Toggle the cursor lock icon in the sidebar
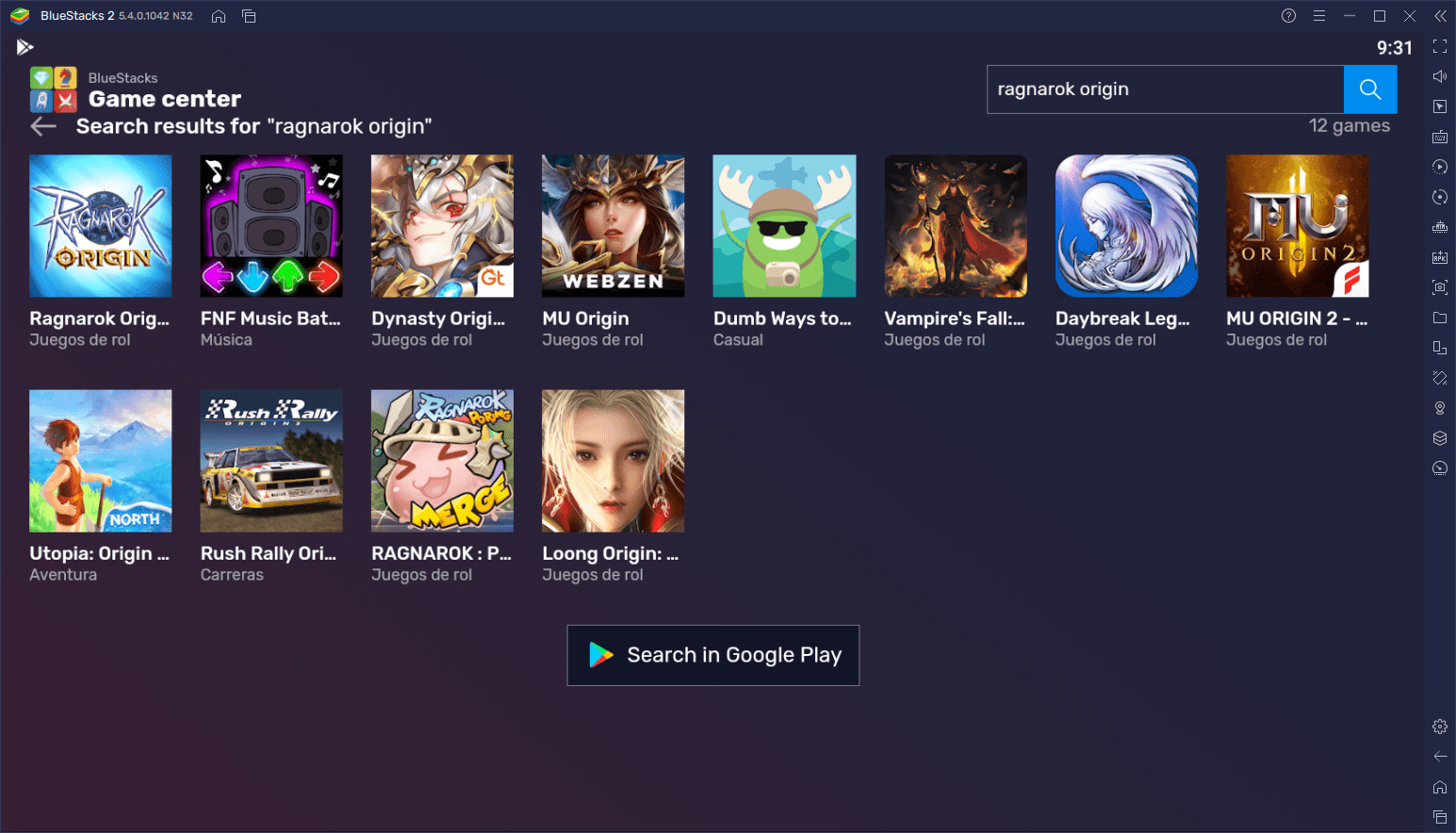This screenshot has height=833, width=1456. [x=1440, y=106]
